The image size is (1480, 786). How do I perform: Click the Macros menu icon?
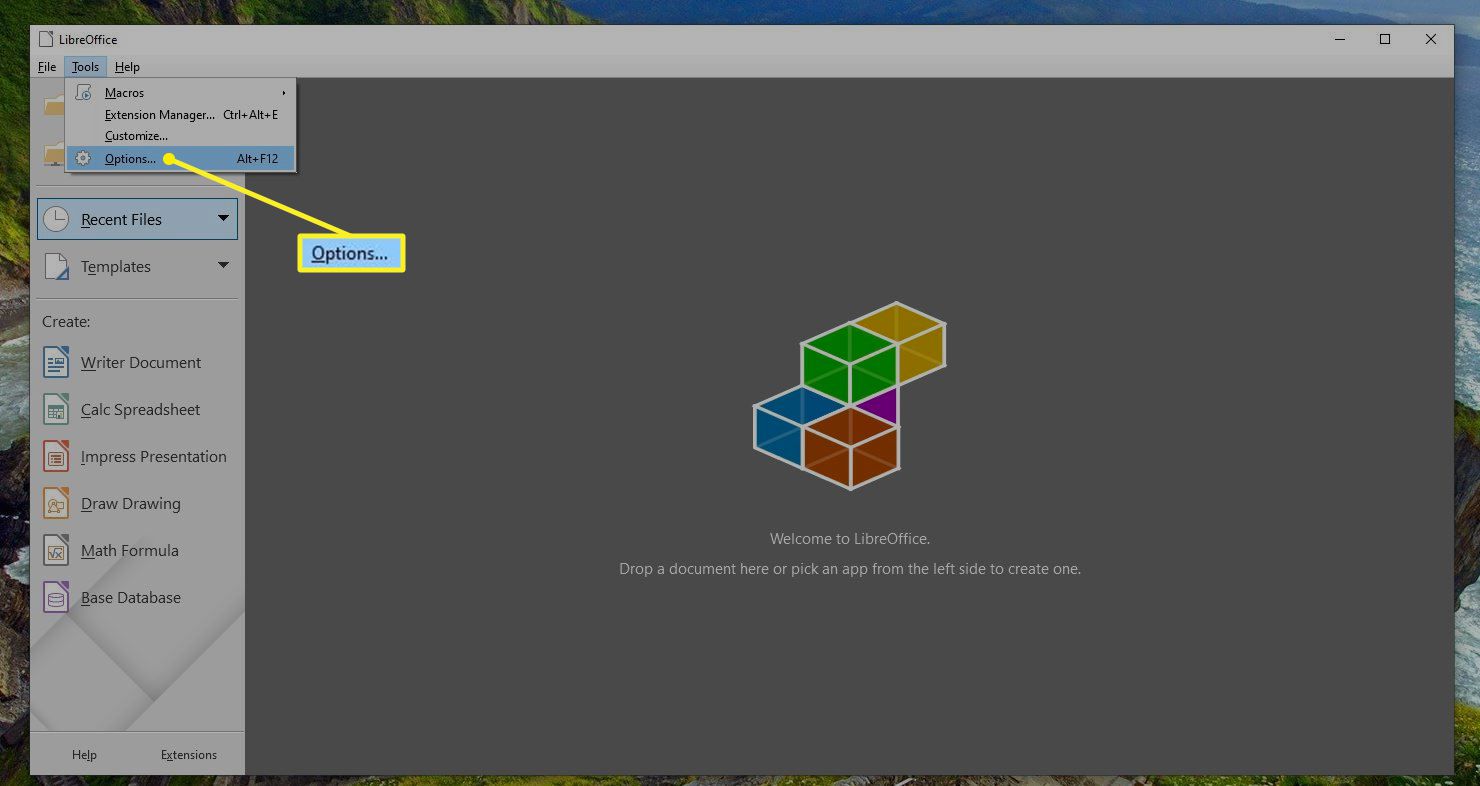pyautogui.click(x=83, y=92)
